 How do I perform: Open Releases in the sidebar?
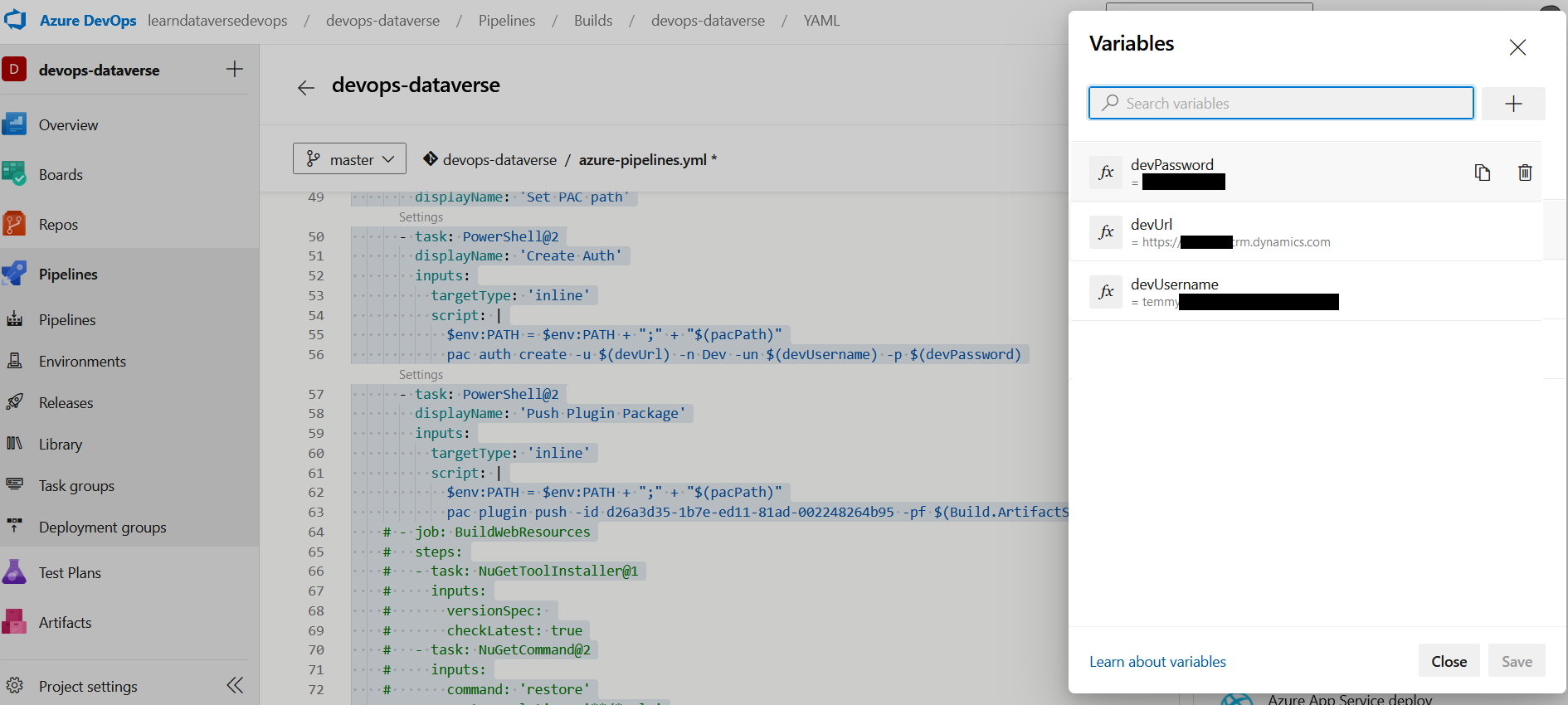(66, 402)
